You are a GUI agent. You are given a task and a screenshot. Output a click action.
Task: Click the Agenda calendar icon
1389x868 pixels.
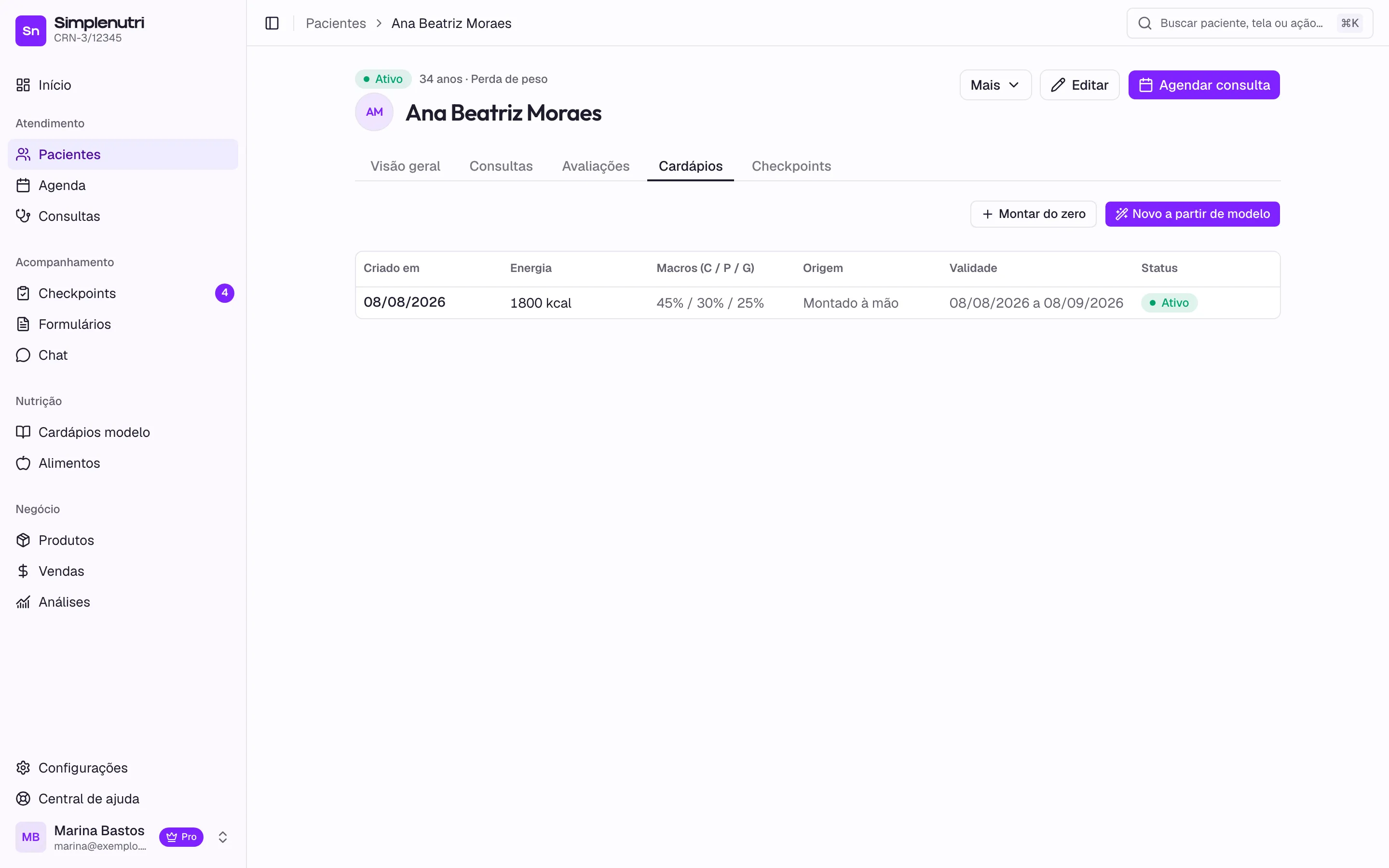pos(23,186)
